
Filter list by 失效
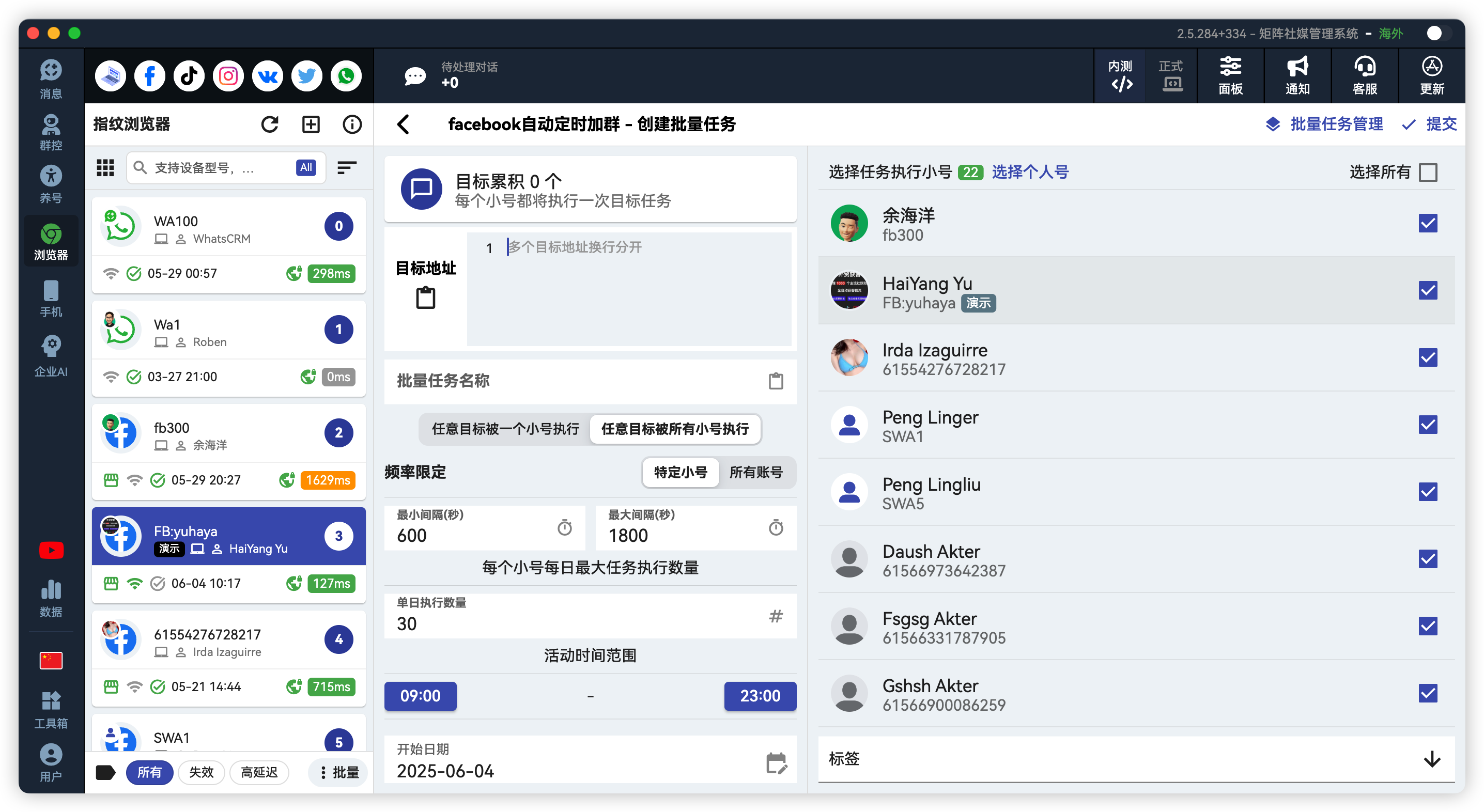click(201, 772)
